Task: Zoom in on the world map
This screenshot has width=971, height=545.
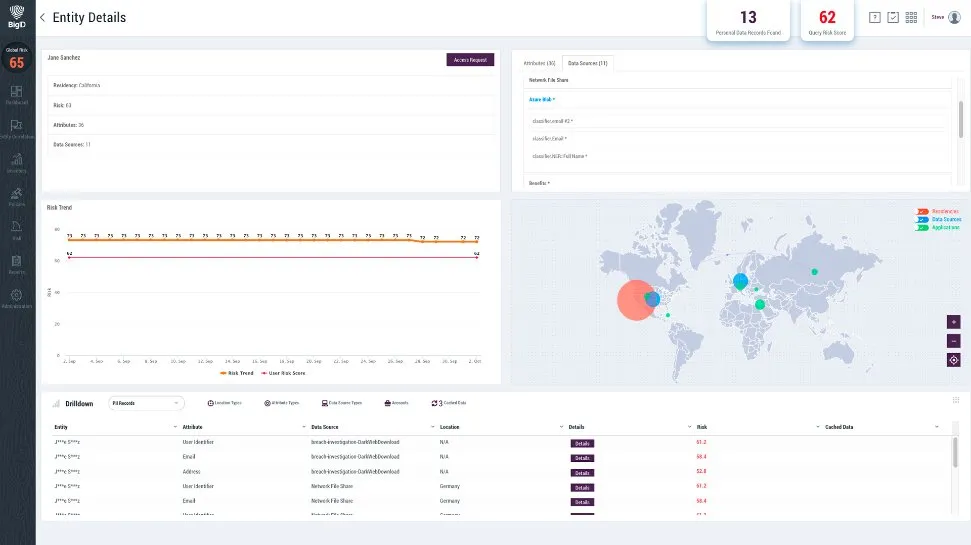Action: click(x=953, y=322)
